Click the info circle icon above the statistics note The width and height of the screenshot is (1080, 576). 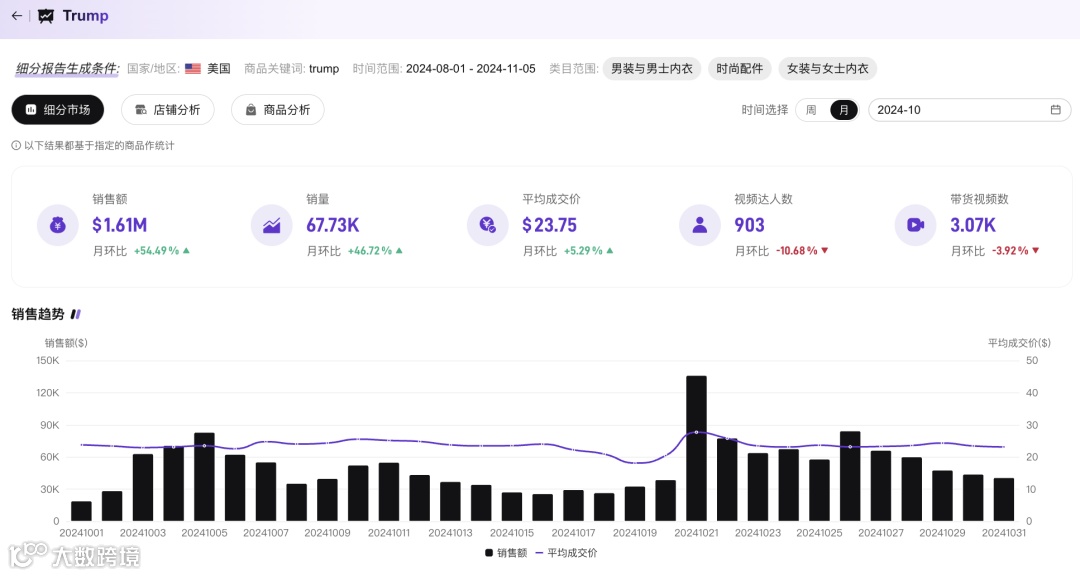click(x=17, y=144)
